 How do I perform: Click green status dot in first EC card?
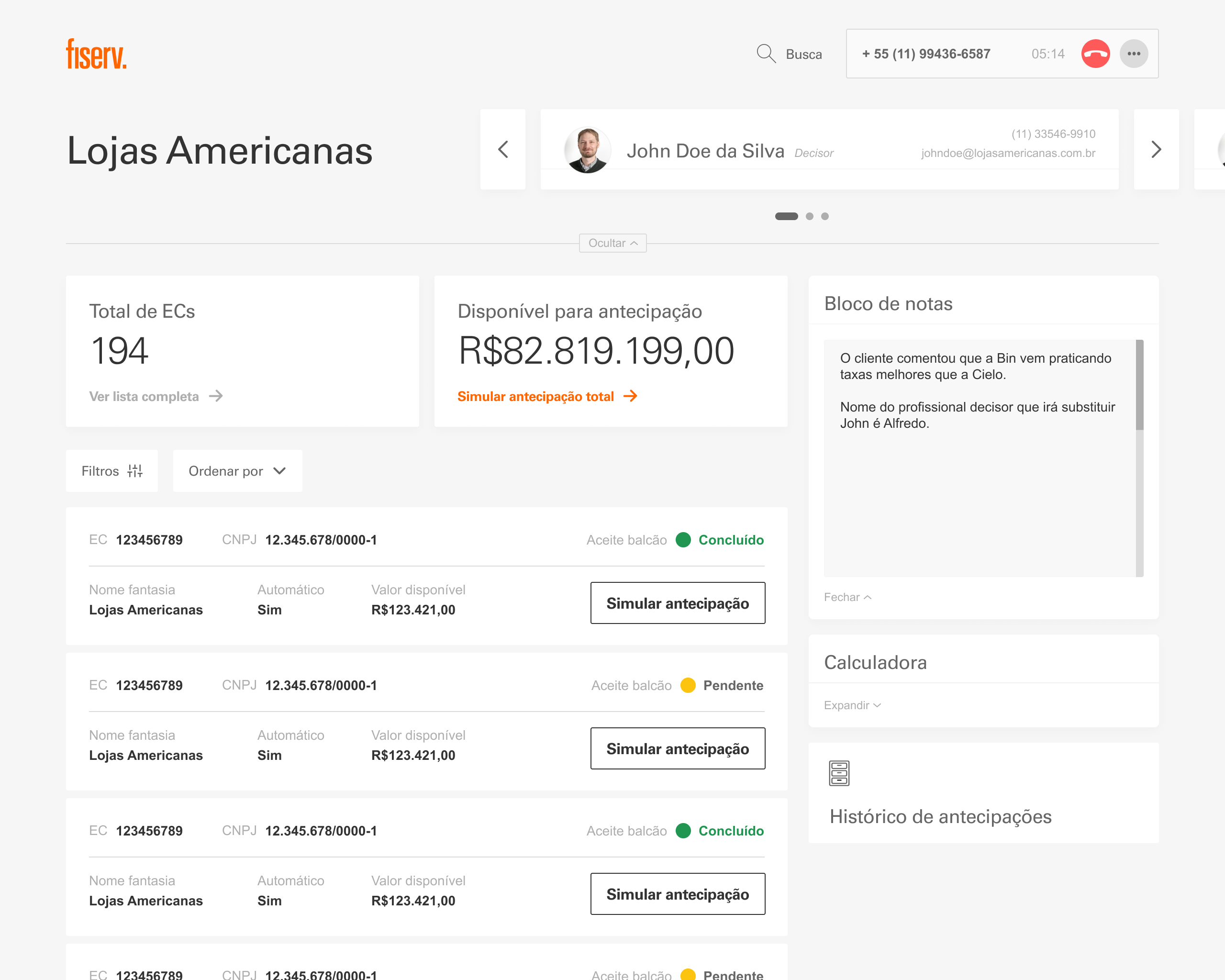point(683,540)
